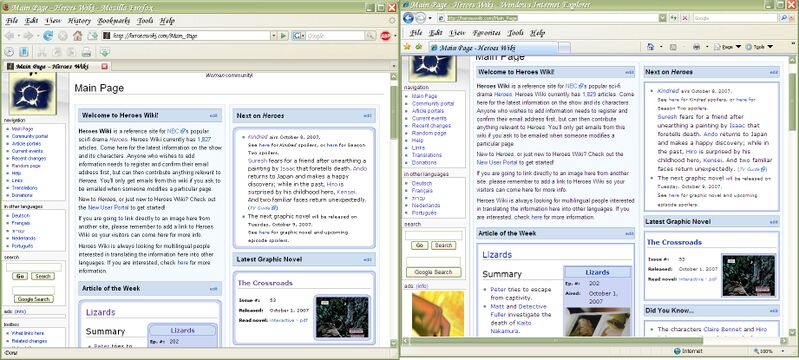Screen dimensions: 799x360
Task: Refresh the page in Internet Explorer
Action: 674,18
